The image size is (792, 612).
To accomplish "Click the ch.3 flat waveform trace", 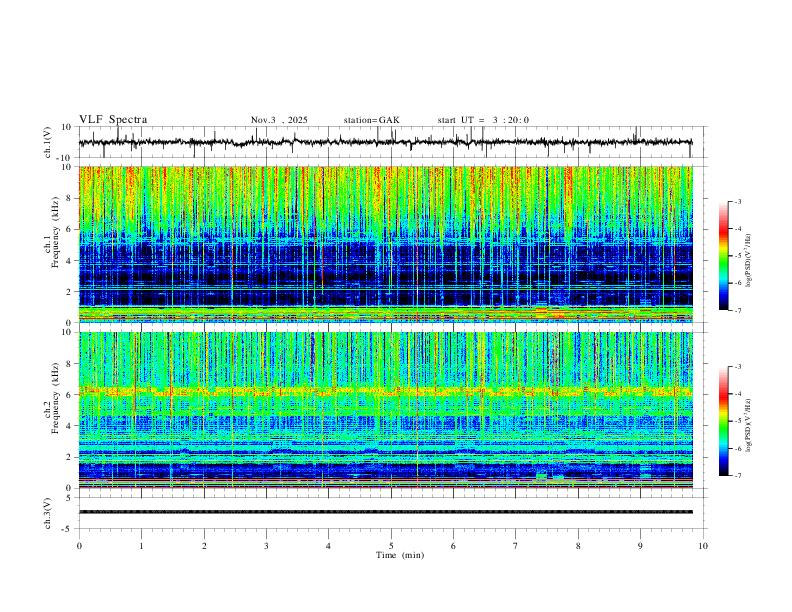I will pyautogui.click(x=386, y=512).
